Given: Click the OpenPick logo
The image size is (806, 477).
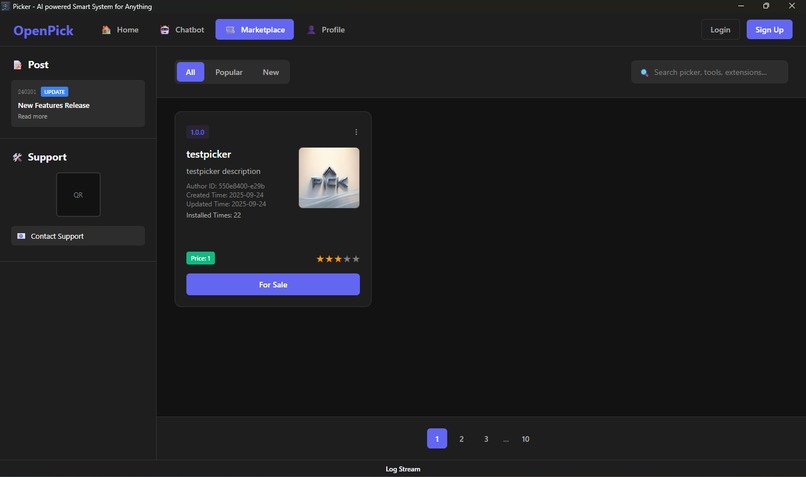Looking at the screenshot, I should coord(43,30).
